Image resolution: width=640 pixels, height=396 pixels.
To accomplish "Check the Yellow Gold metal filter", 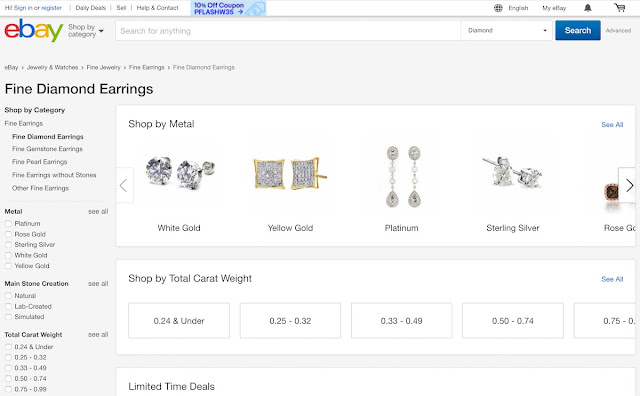I will (8, 266).
